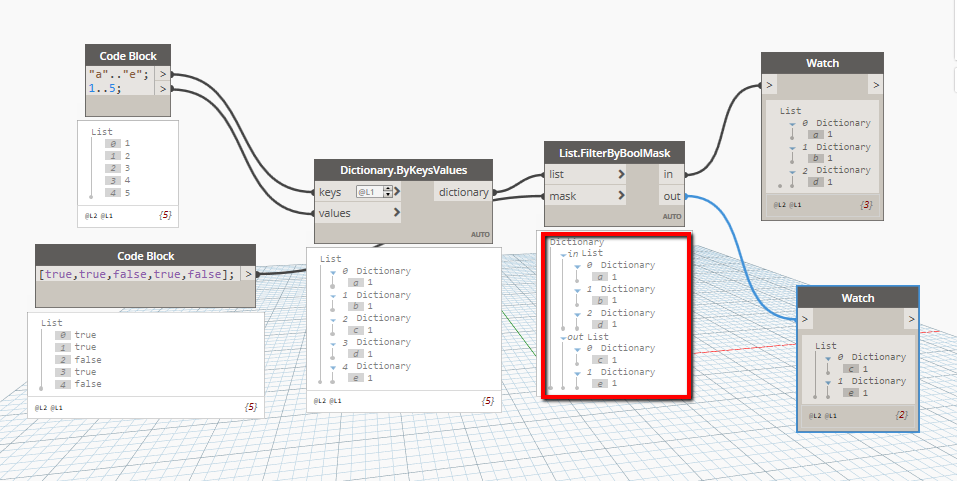Select index 0 row showing value 1 in number list

(x=118, y=143)
